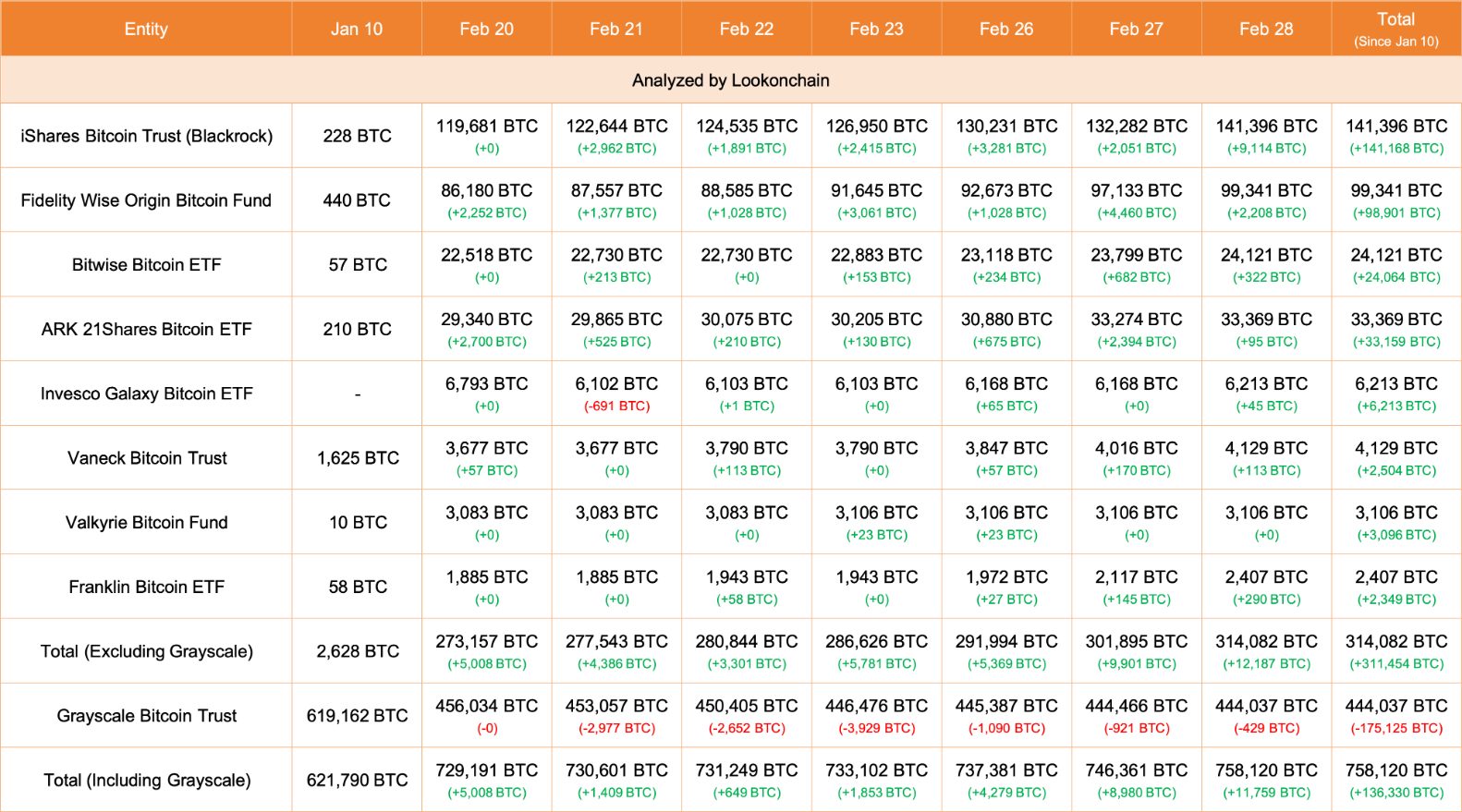Click the ARK 21Shares Bitcoin ETF label
Screen dimensions: 1462x812
147,329
